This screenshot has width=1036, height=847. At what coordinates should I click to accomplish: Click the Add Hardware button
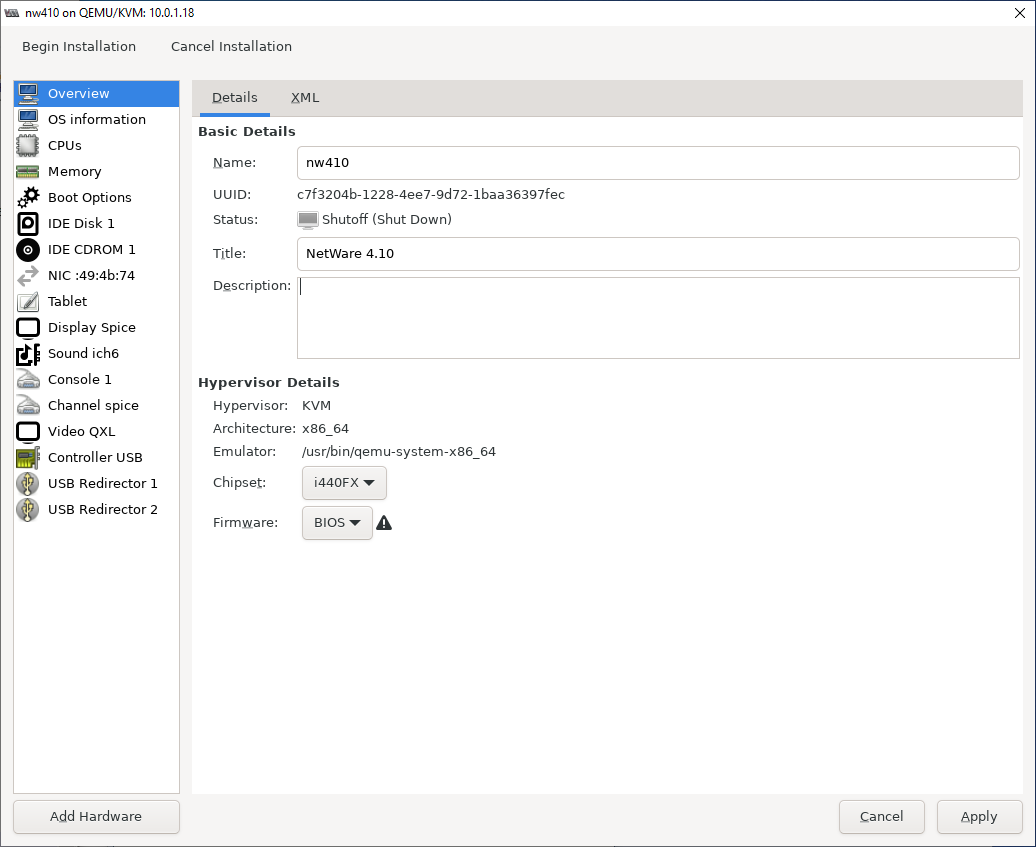96,817
